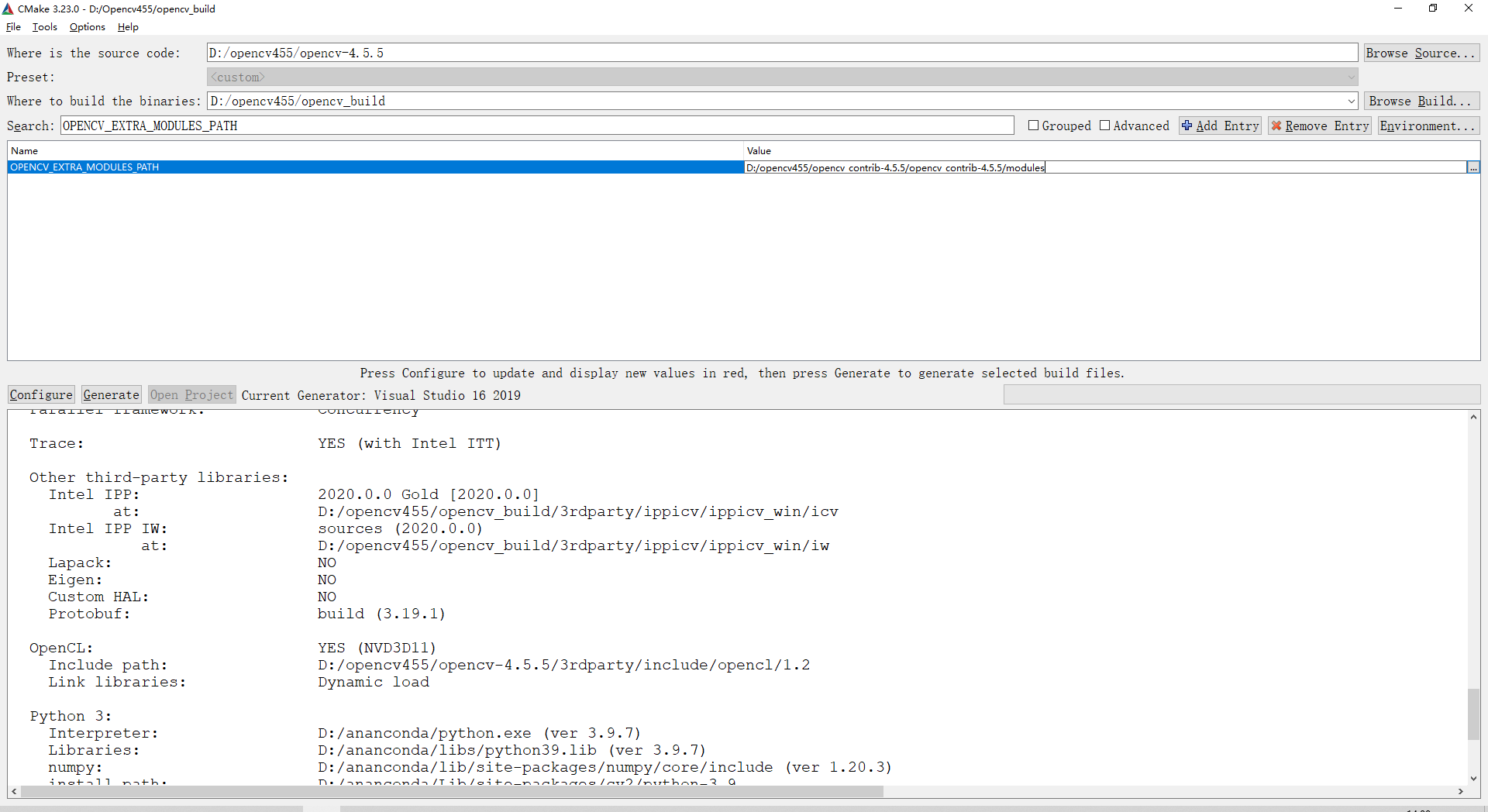
Task: Click the numpy include path log line
Action: tap(605, 767)
